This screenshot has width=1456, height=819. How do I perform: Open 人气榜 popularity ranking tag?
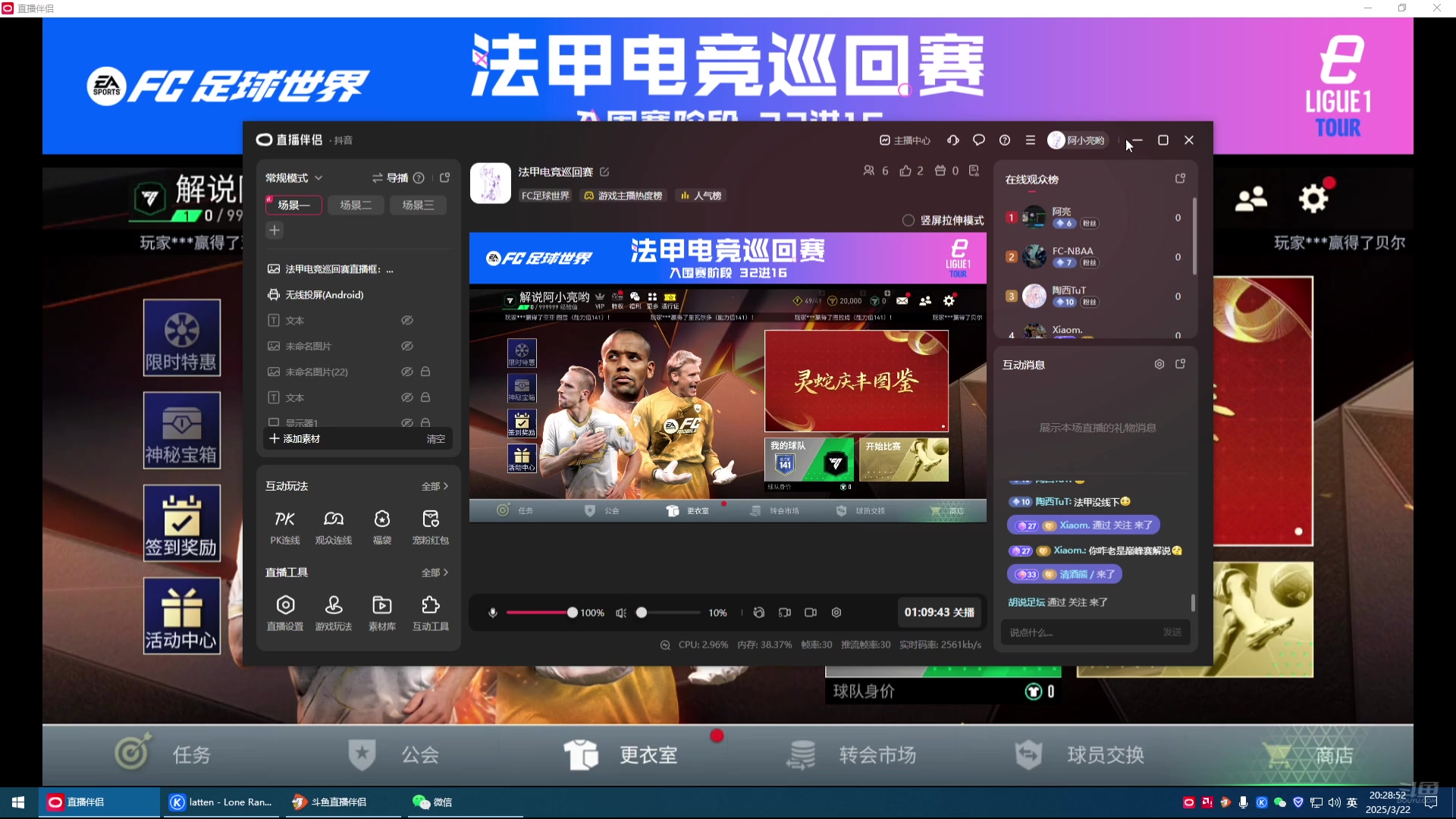point(700,196)
